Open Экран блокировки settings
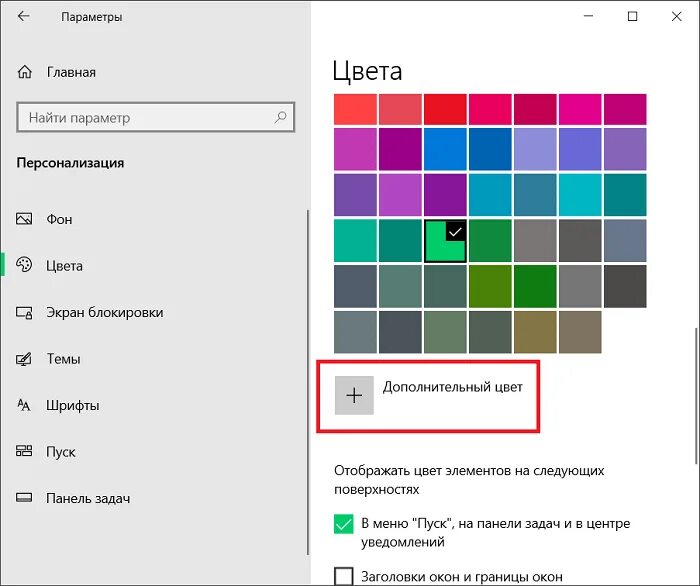Viewport: 700px width, 586px height. tap(105, 312)
